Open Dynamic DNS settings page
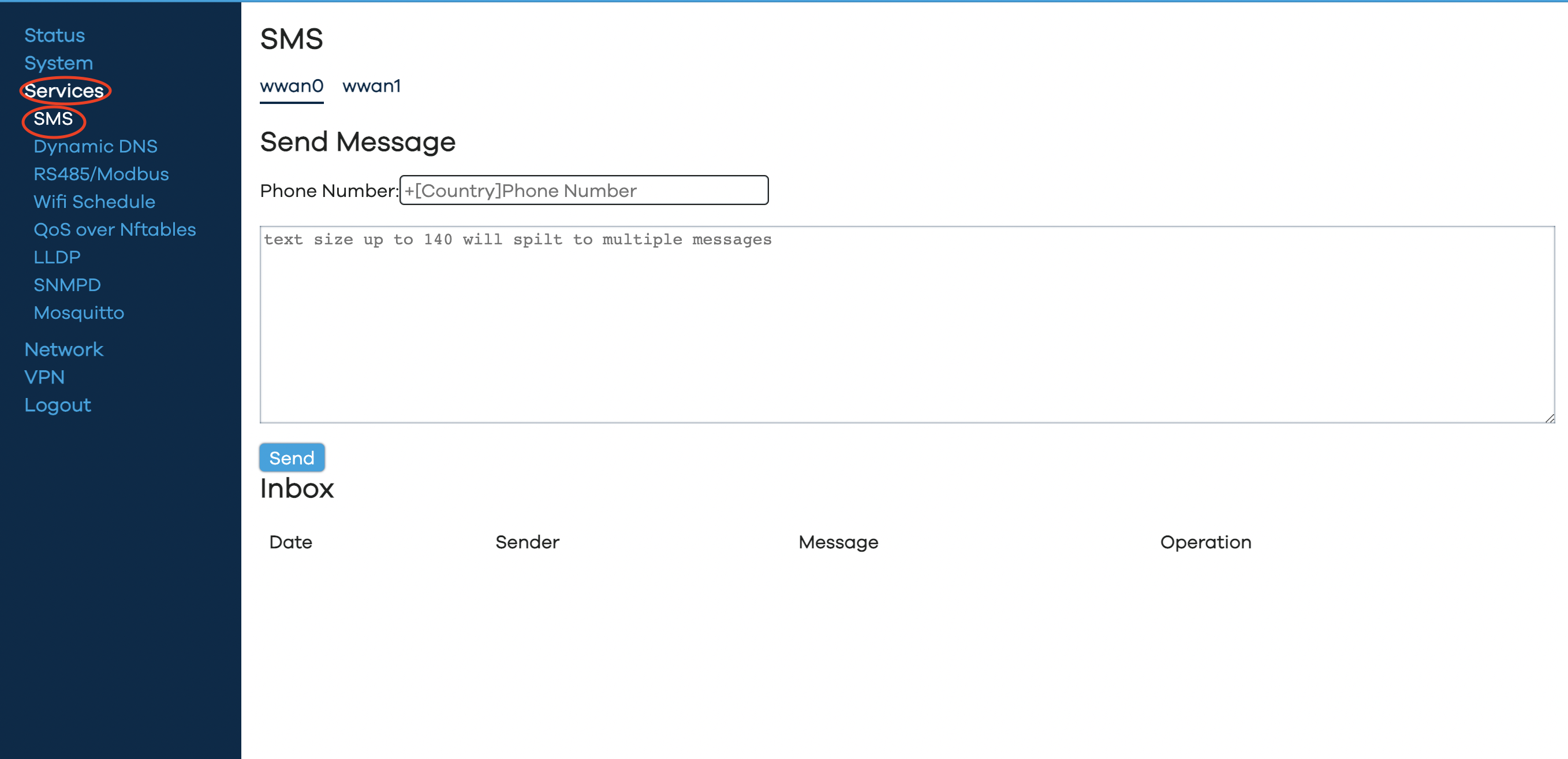The image size is (1568, 759). 96,146
